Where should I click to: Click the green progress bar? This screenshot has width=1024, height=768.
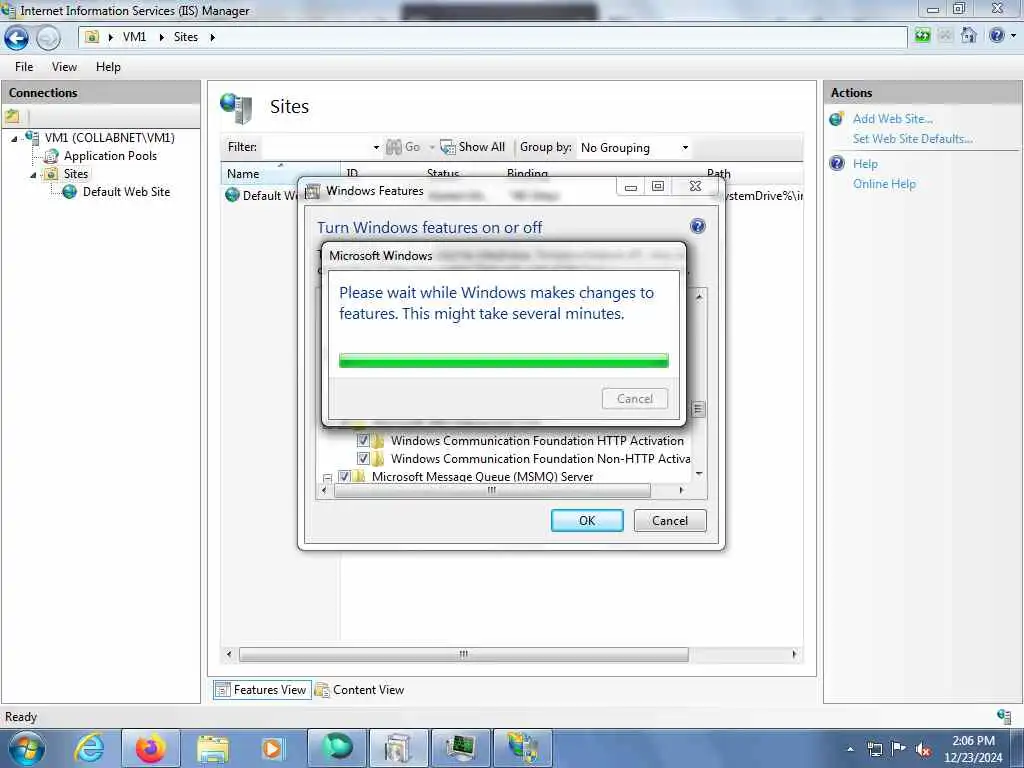click(x=504, y=360)
